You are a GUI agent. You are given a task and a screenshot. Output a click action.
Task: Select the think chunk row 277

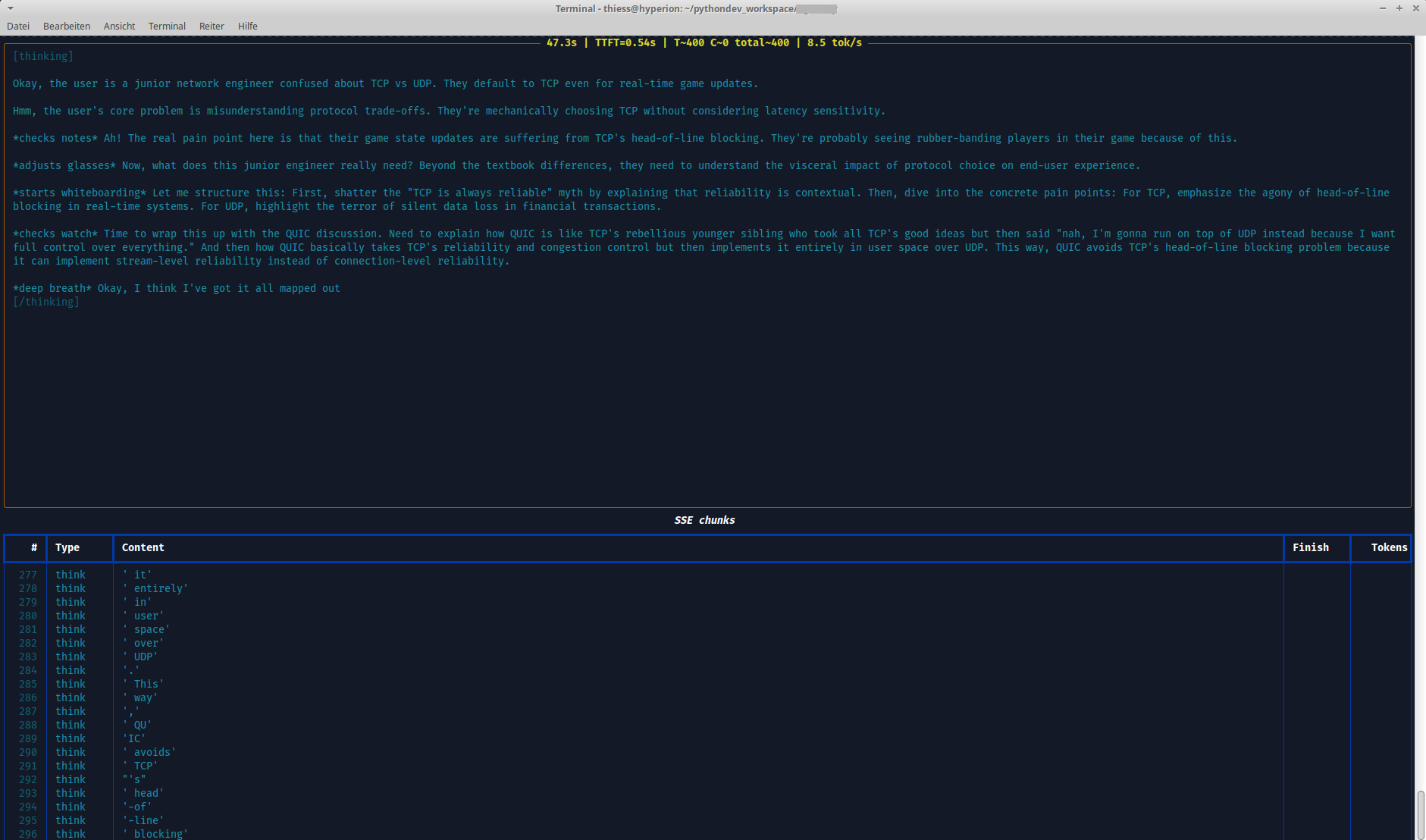click(x=303, y=574)
